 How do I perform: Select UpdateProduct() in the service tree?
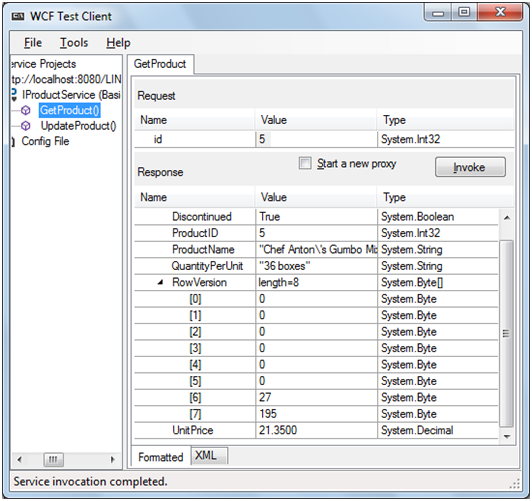pyautogui.click(x=78, y=126)
